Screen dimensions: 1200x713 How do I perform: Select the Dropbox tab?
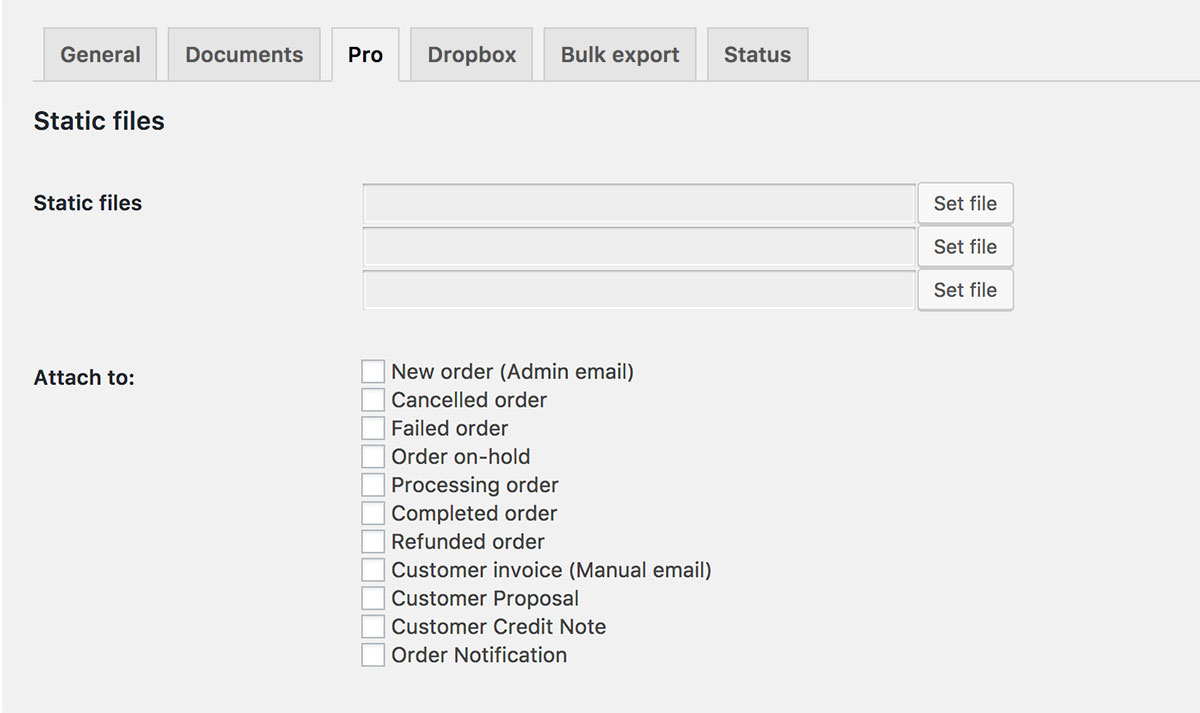pos(471,55)
